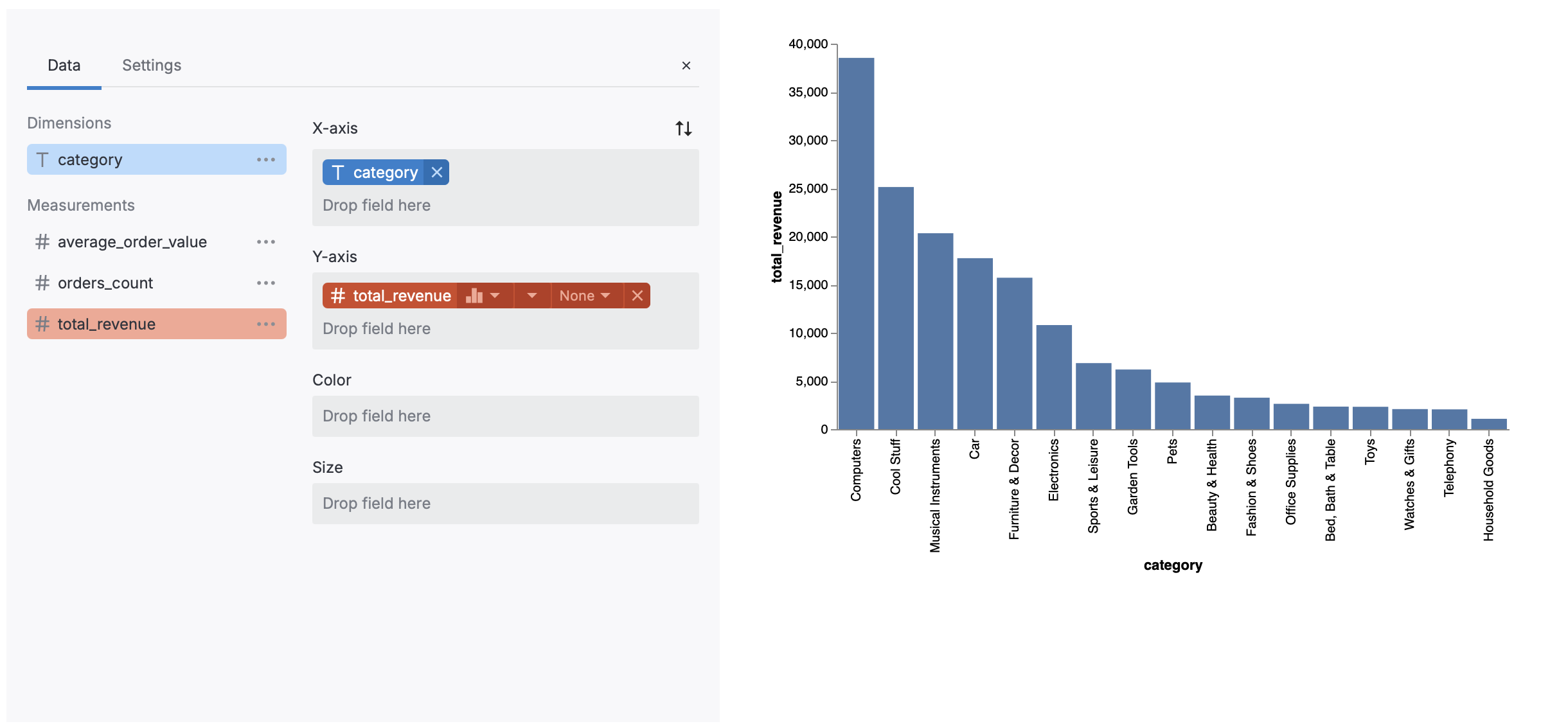Click the hash icon beside average_order_value
The width and height of the screenshot is (1568, 724).
tap(41, 242)
